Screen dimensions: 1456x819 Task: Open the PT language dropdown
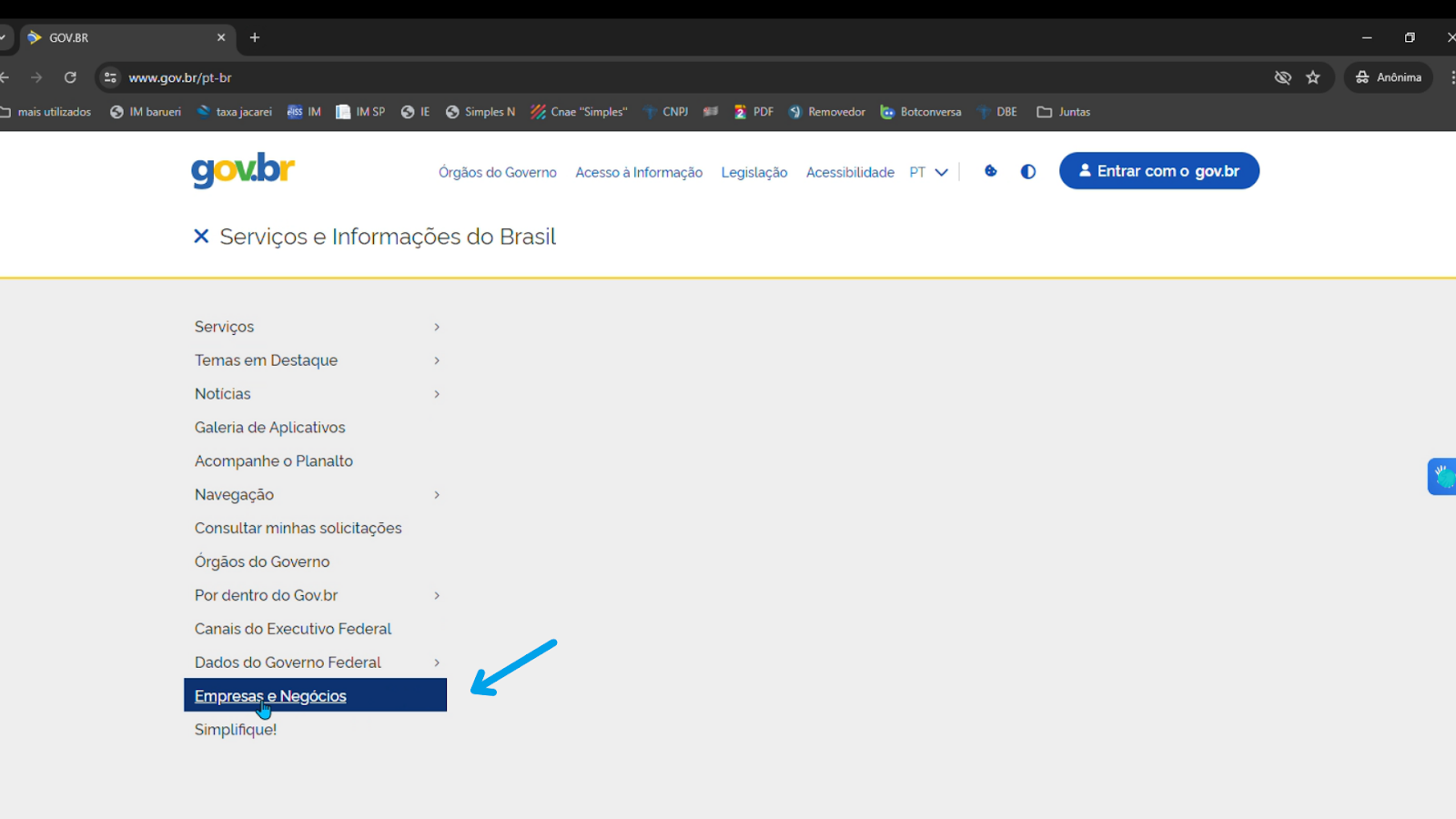pyautogui.click(x=928, y=172)
